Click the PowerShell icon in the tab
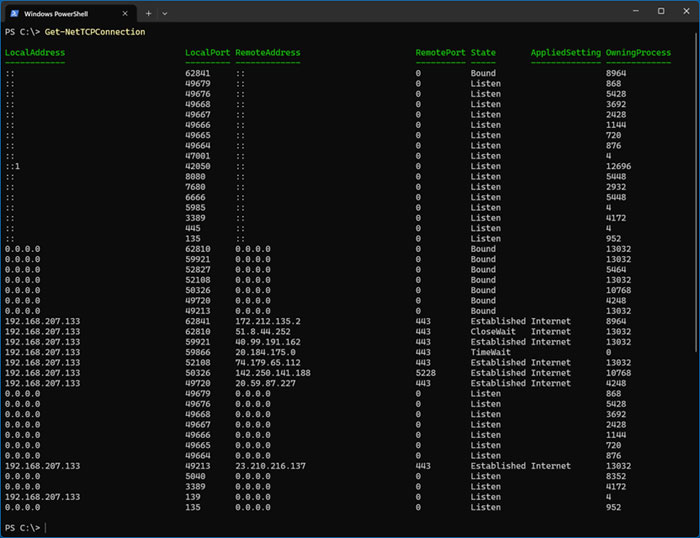700x538 pixels. [15, 13]
